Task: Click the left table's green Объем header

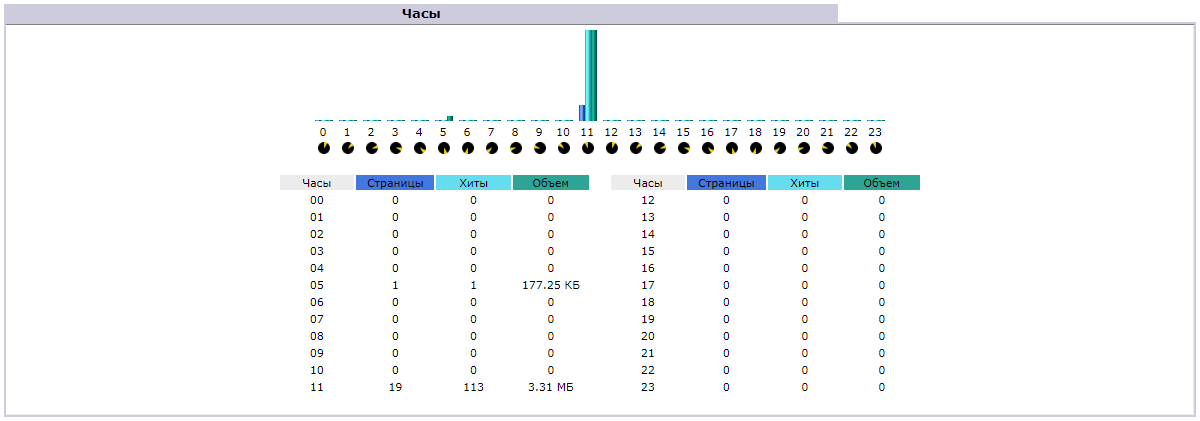Action: coord(550,183)
